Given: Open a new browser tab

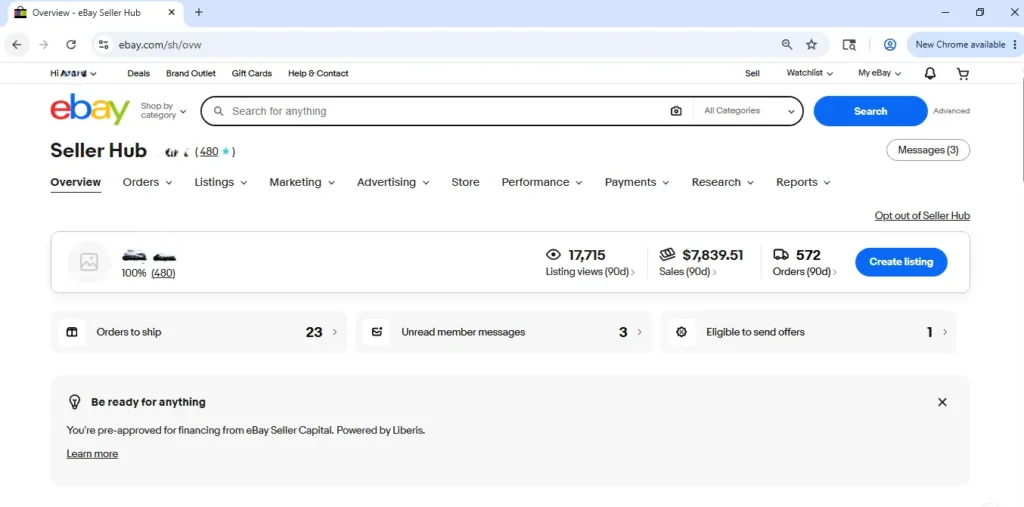Looking at the screenshot, I should pos(199,12).
